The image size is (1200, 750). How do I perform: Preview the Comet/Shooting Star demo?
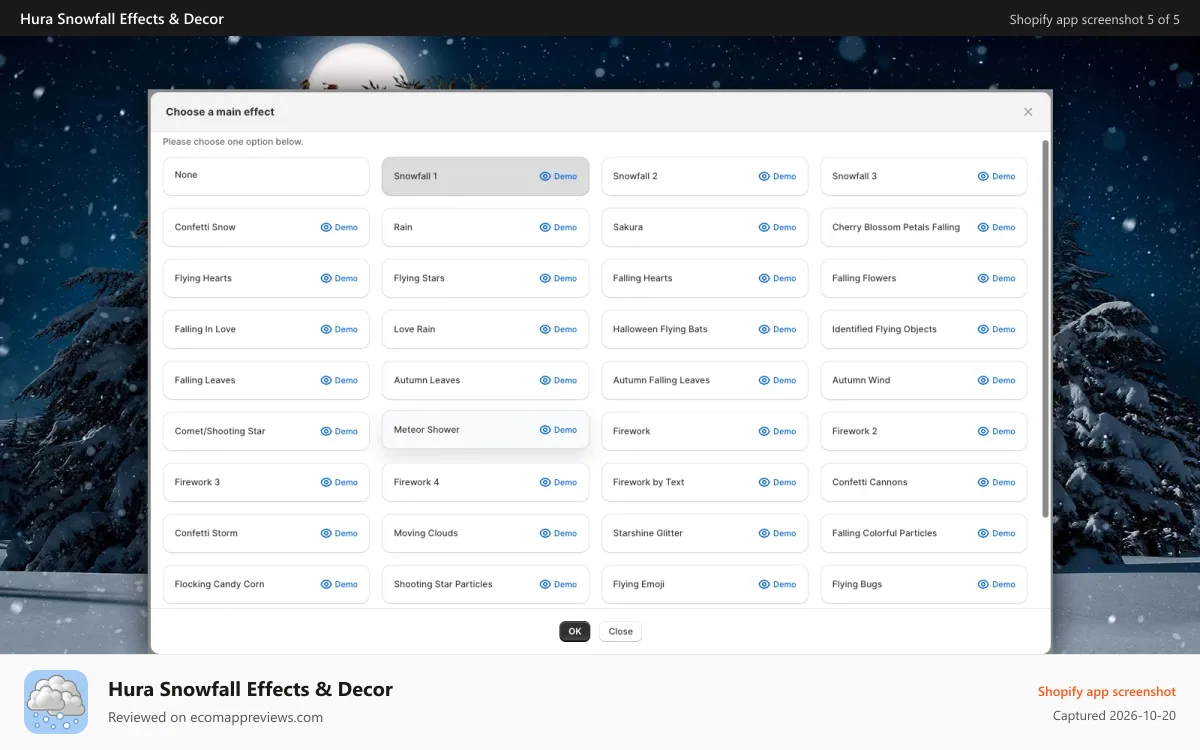[x=339, y=431]
